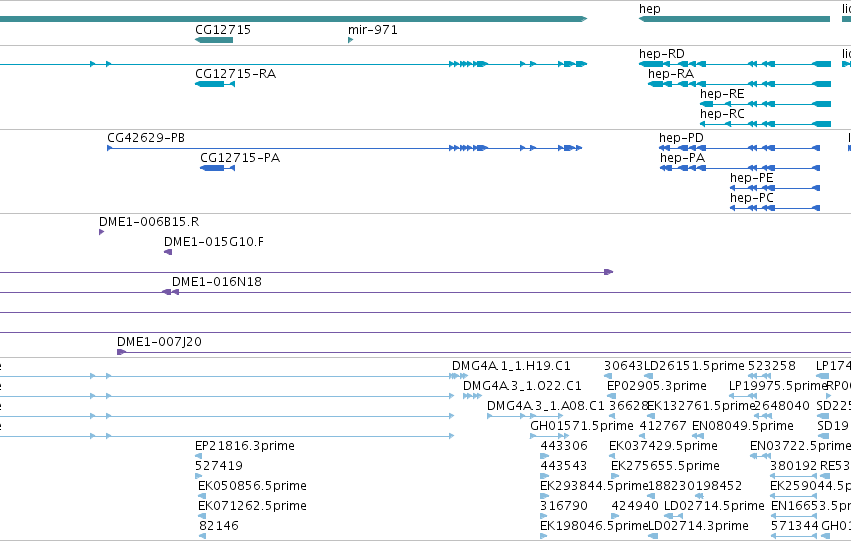Select the EK050856.5prime EST label
Viewport: 851px width, 541px height.
pyautogui.click(x=252, y=486)
